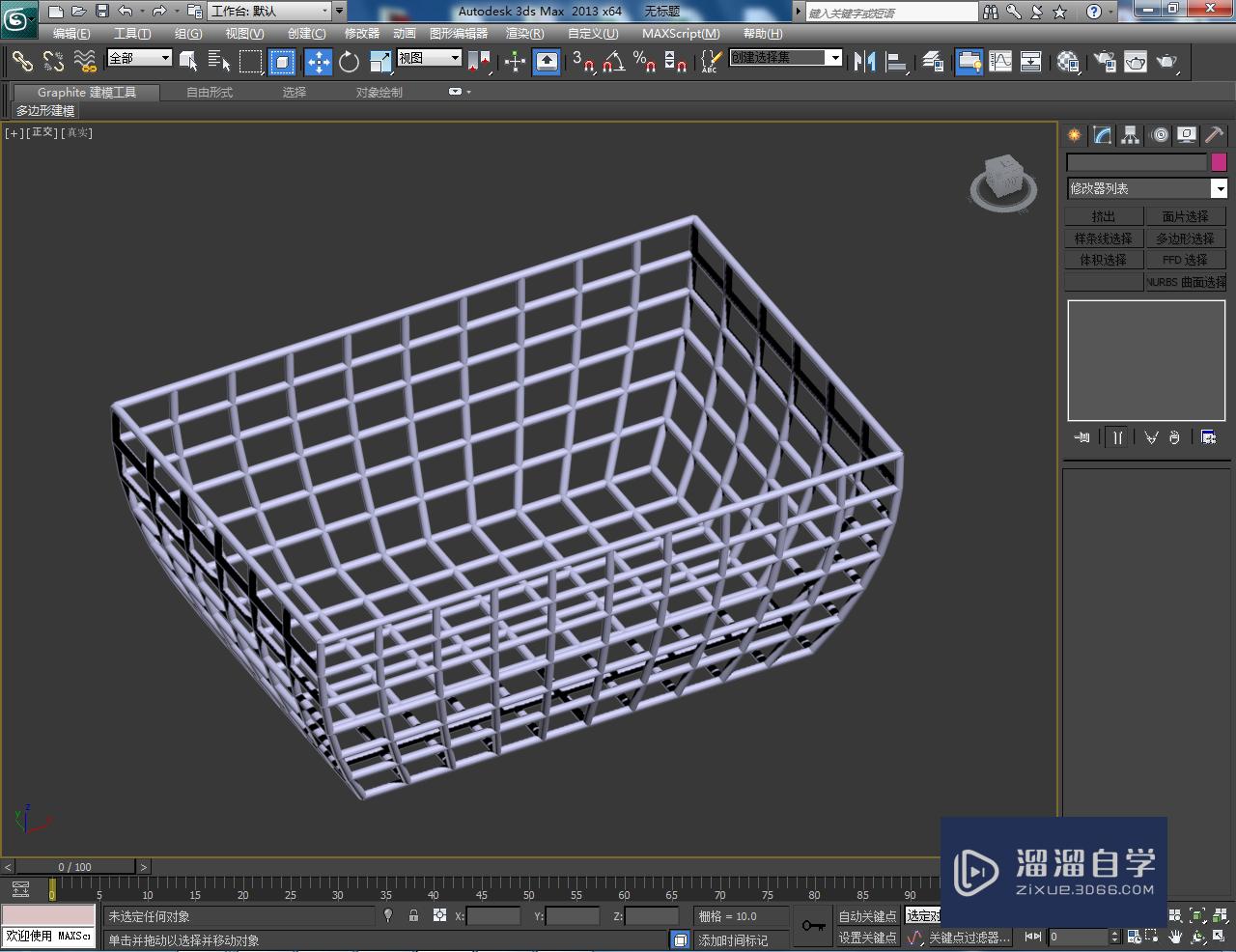Click the Redo arrow icon

click(159, 12)
